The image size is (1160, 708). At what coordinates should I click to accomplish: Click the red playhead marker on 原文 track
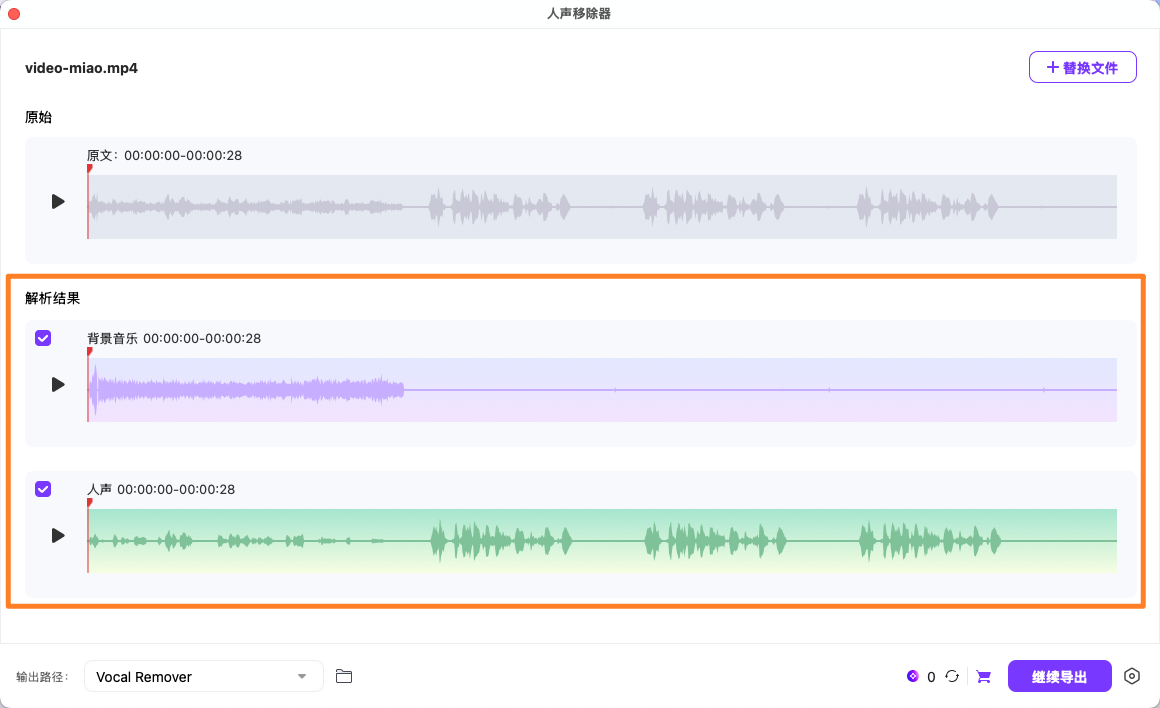pyautogui.click(x=89, y=169)
